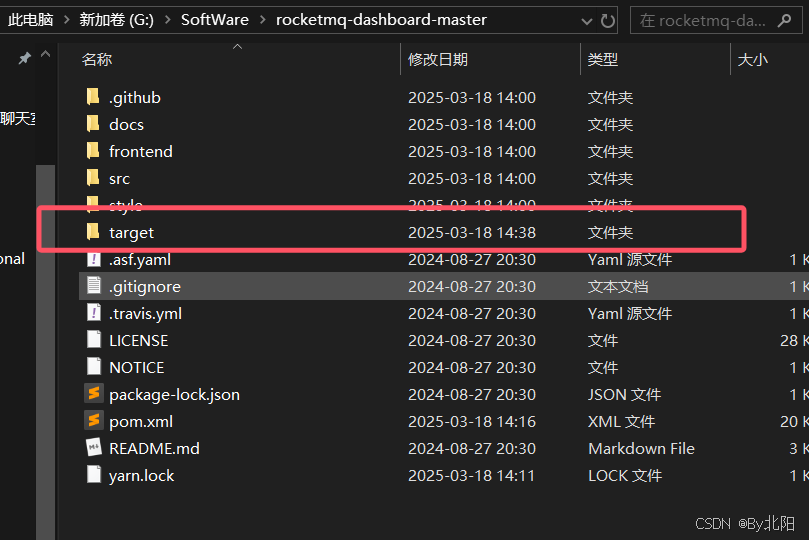Click .travis.yml's Yaml 源文件 type cell
Viewport: 809px width, 540px height.
click(x=629, y=313)
